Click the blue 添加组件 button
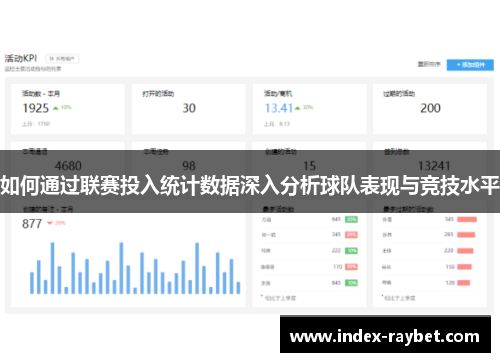Screen dimensions: 500x362 (x=470, y=65)
